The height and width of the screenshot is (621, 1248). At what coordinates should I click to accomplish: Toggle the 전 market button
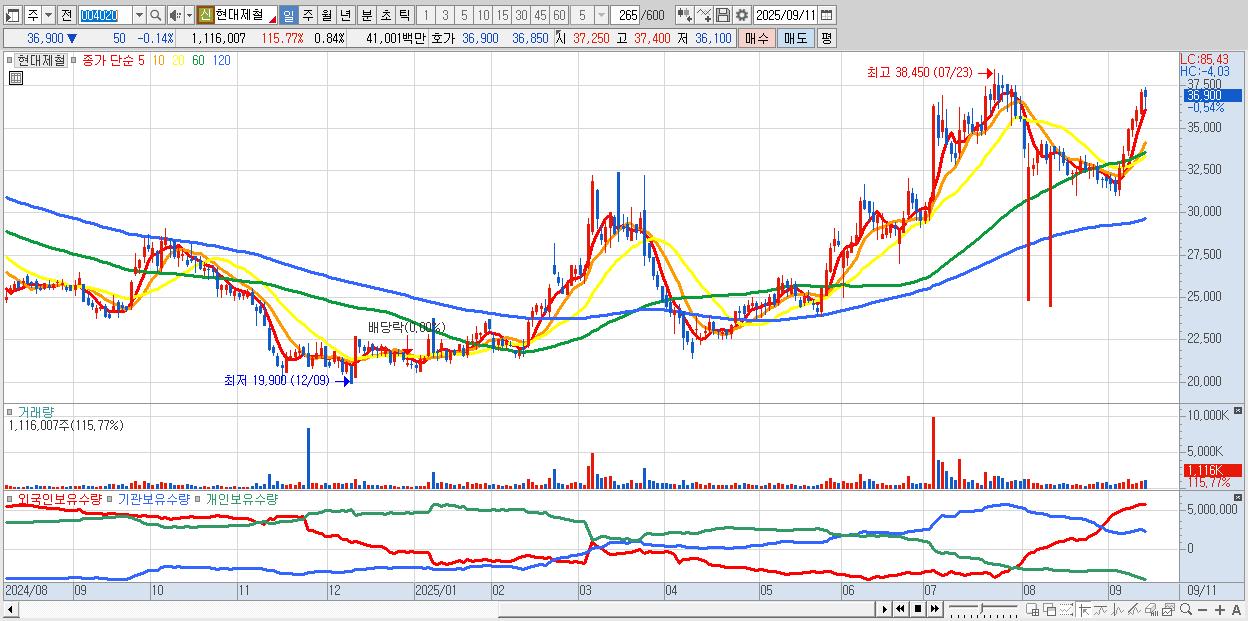click(66, 15)
